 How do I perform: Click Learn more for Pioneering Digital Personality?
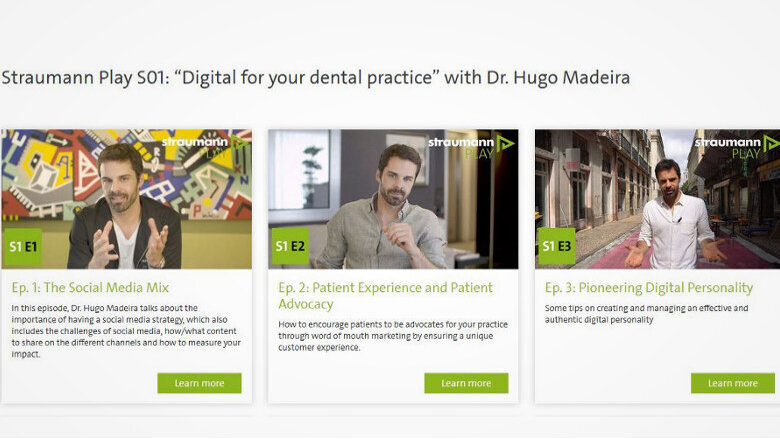733,383
